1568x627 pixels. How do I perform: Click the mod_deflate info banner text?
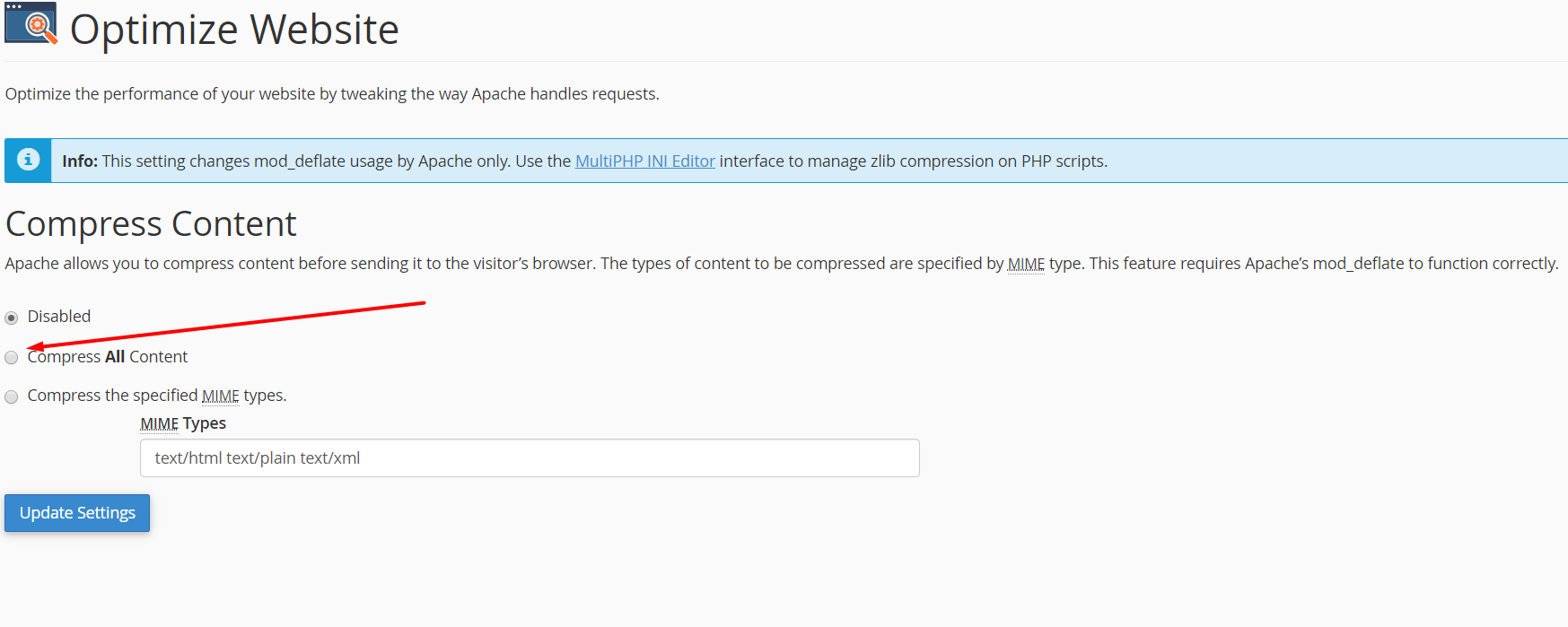click(584, 161)
